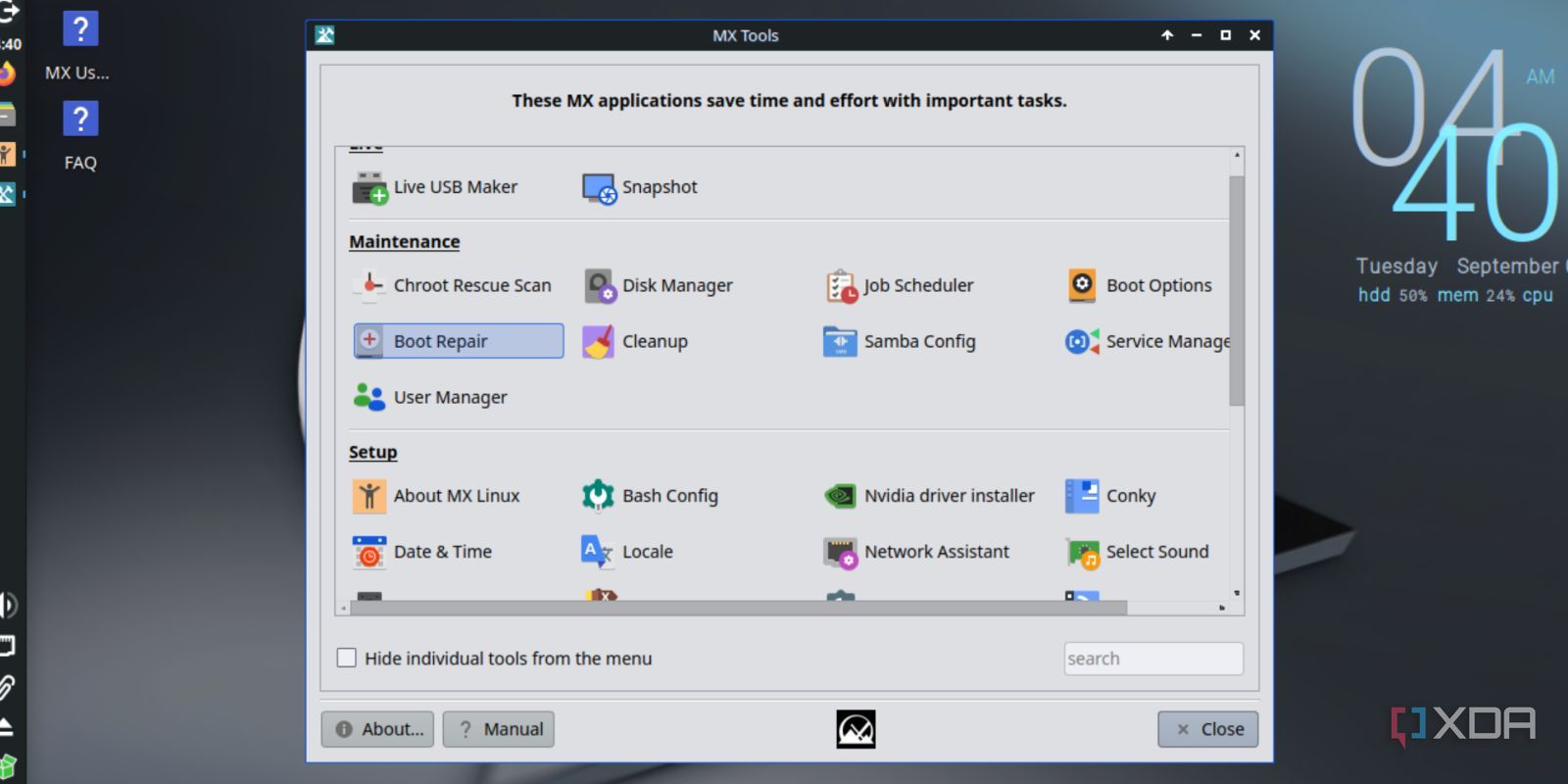Image resolution: width=1568 pixels, height=784 pixels.
Task: Open Chroot Rescue Scan
Action: (452, 285)
